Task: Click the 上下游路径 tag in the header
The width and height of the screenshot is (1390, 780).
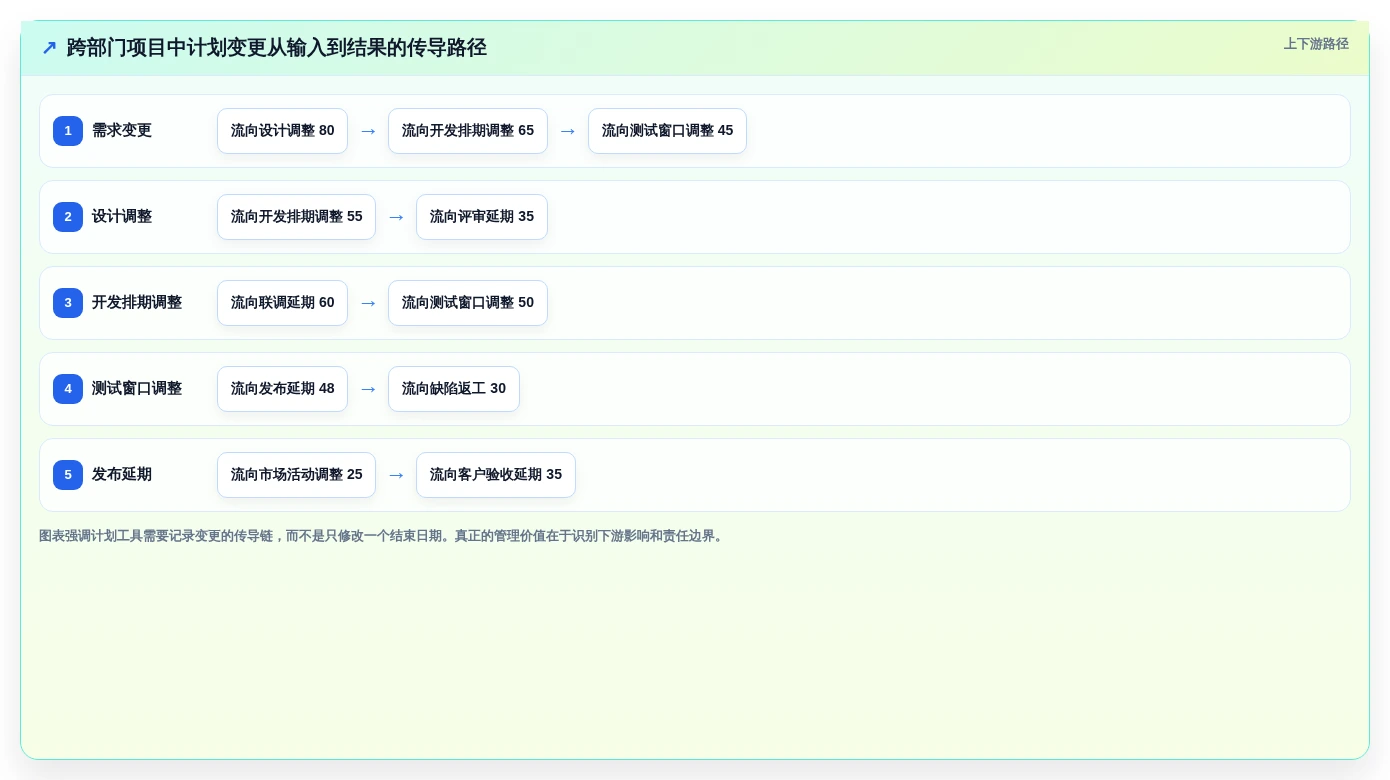Action: tap(1316, 44)
